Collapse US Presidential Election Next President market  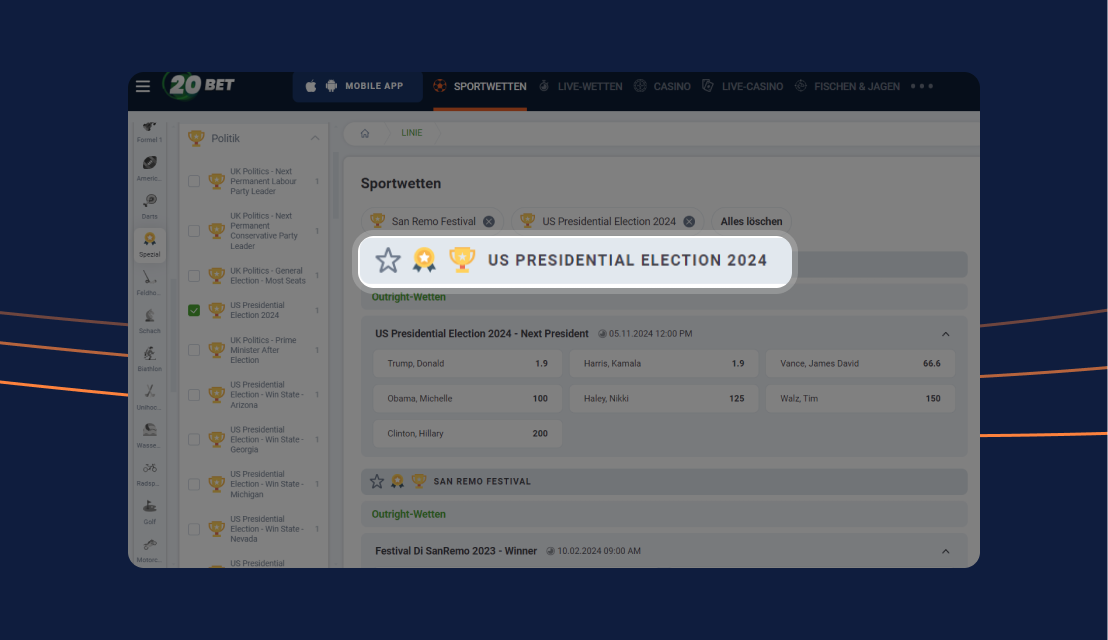click(945, 334)
